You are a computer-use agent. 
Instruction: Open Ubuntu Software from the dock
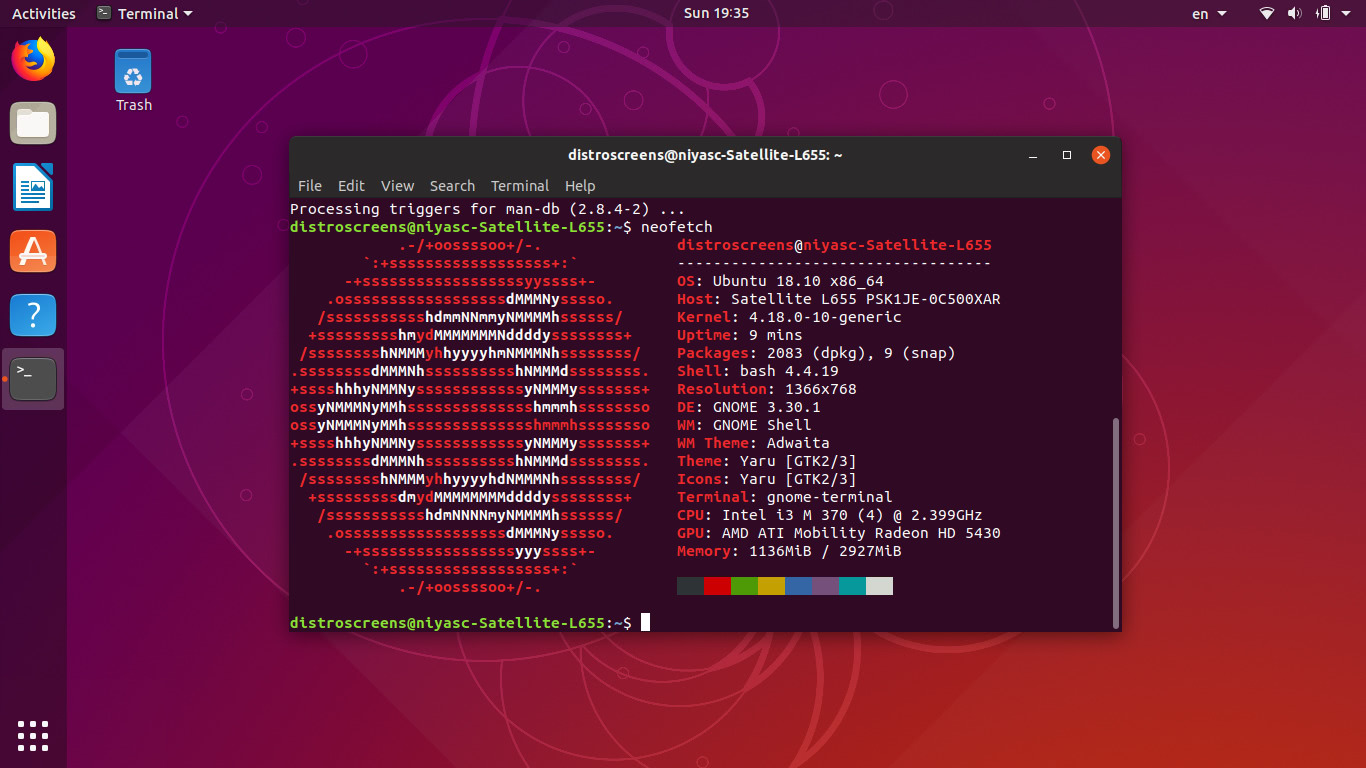pyautogui.click(x=33, y=251)
